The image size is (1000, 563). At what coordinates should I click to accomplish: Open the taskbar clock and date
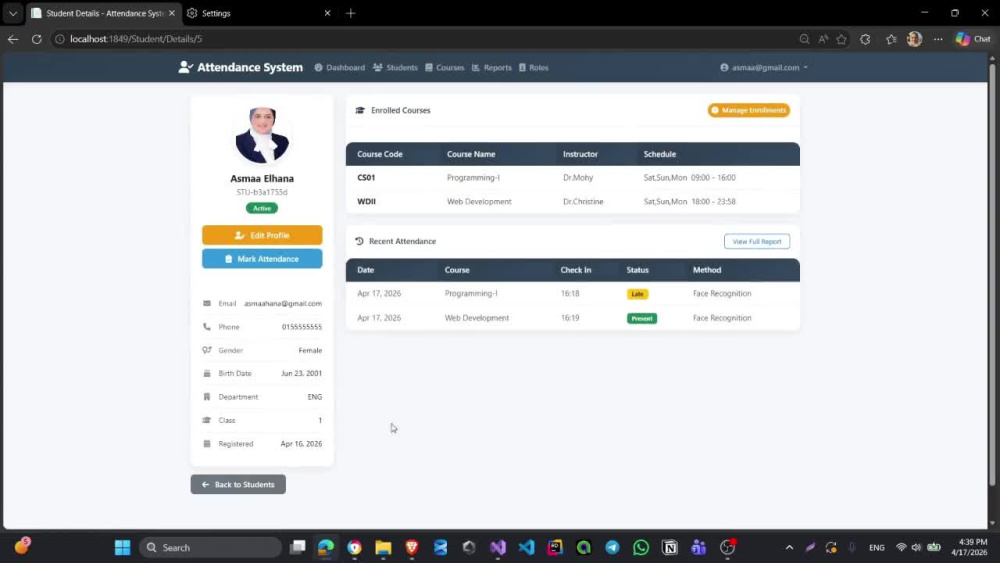coord(969,548)
